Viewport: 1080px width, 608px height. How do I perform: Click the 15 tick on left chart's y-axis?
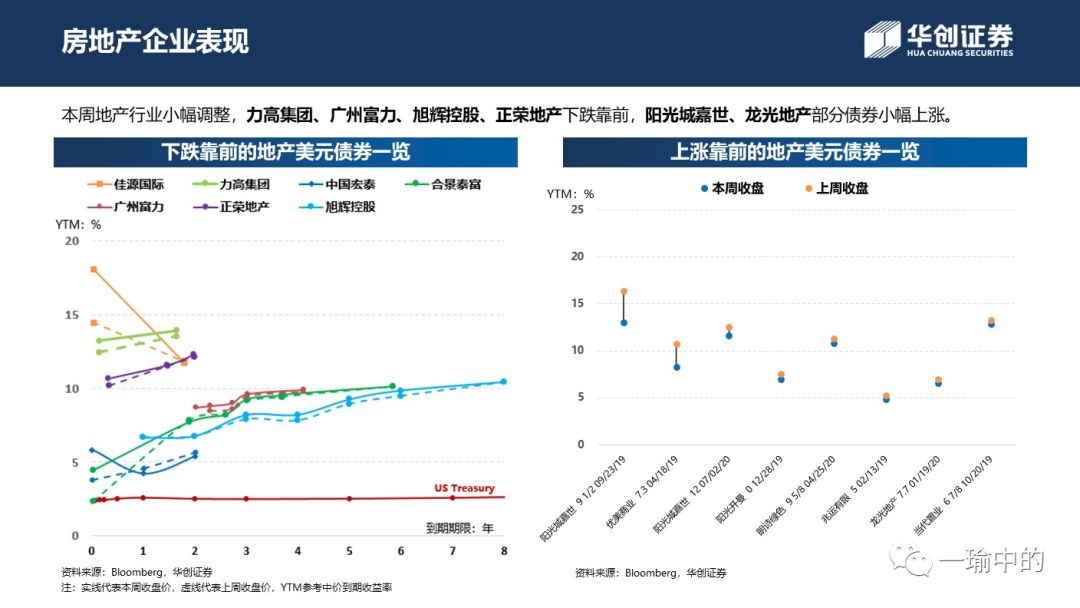point(72,315)
